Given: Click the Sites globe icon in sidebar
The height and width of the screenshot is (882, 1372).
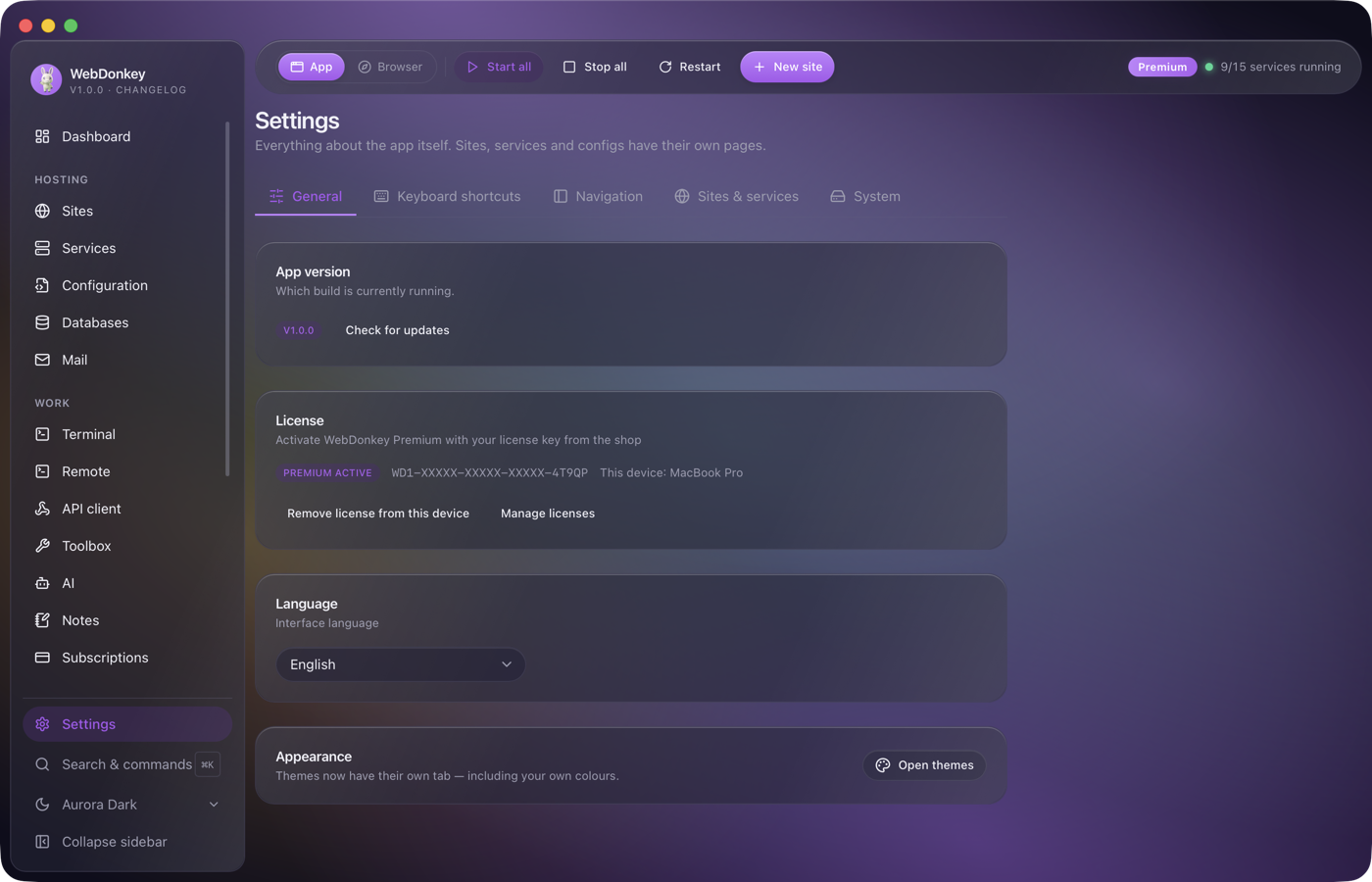Looking at the screenshot, I should 42,211.
